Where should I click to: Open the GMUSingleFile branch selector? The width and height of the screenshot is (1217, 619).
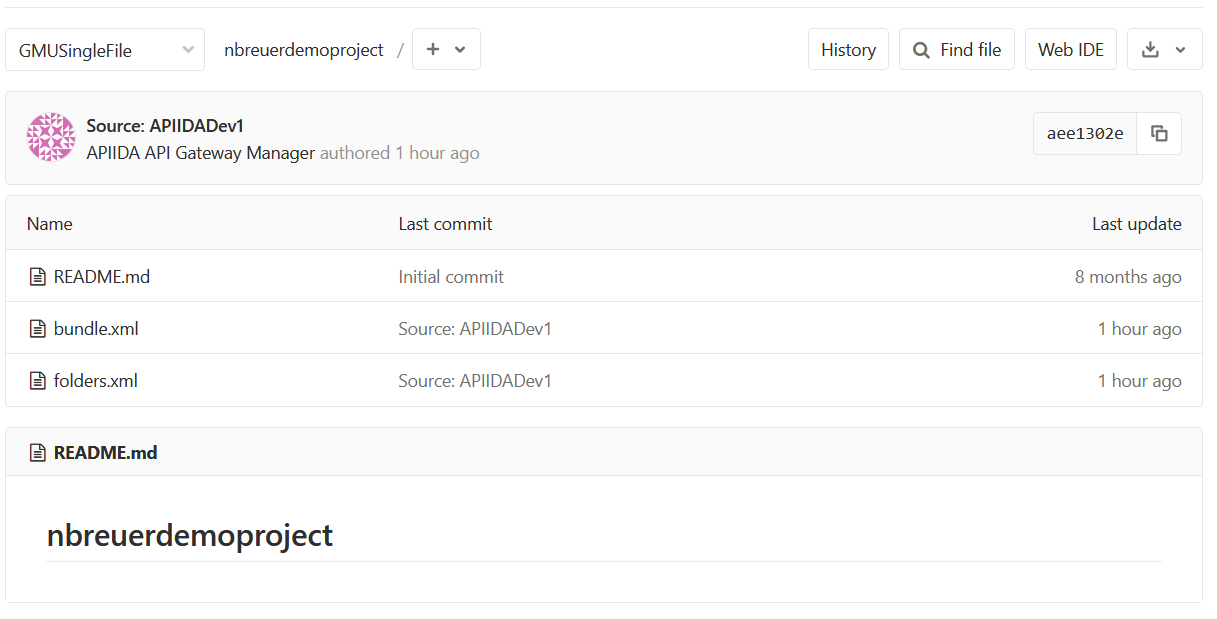point(104,48)
